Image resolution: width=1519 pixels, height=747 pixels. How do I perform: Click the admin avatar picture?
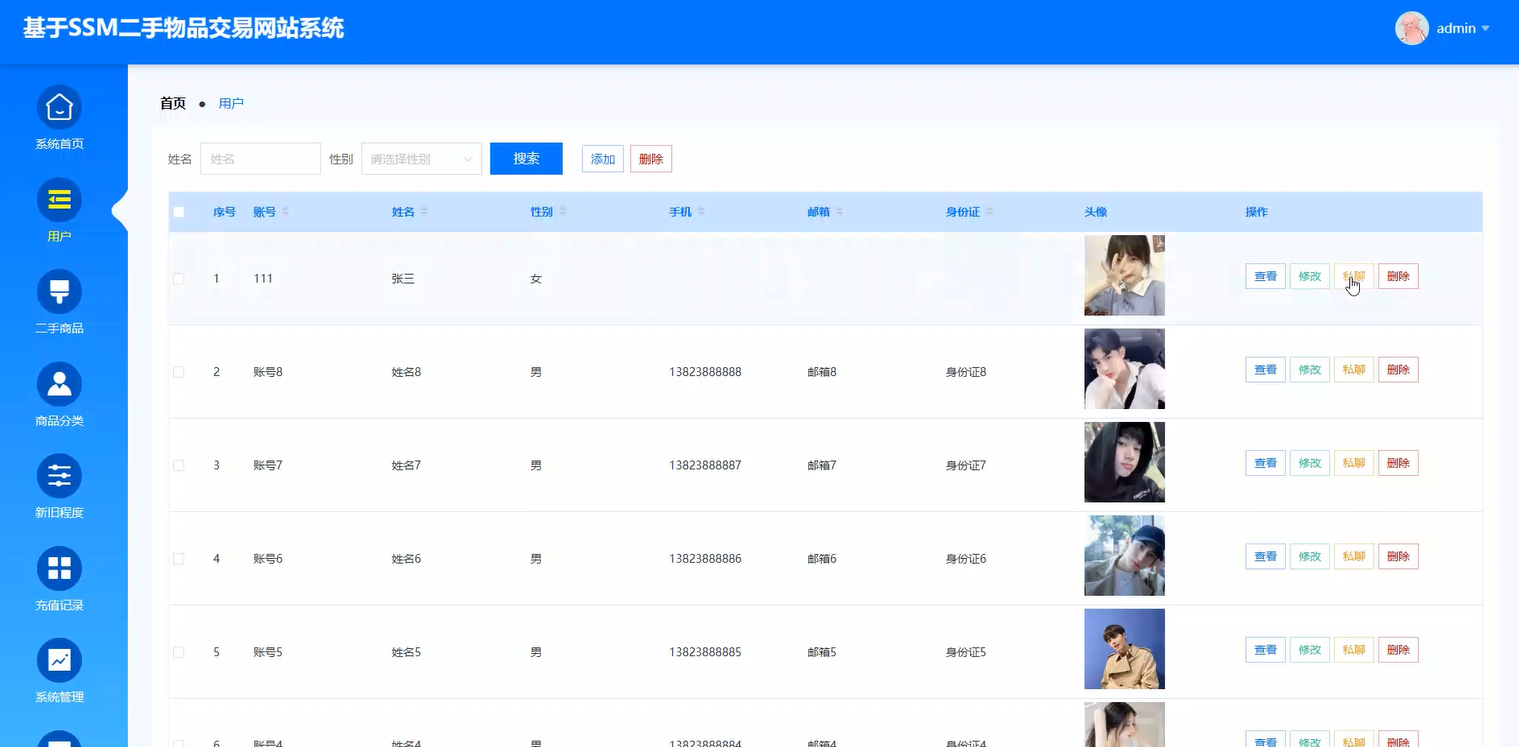[x=1412, y=28]
